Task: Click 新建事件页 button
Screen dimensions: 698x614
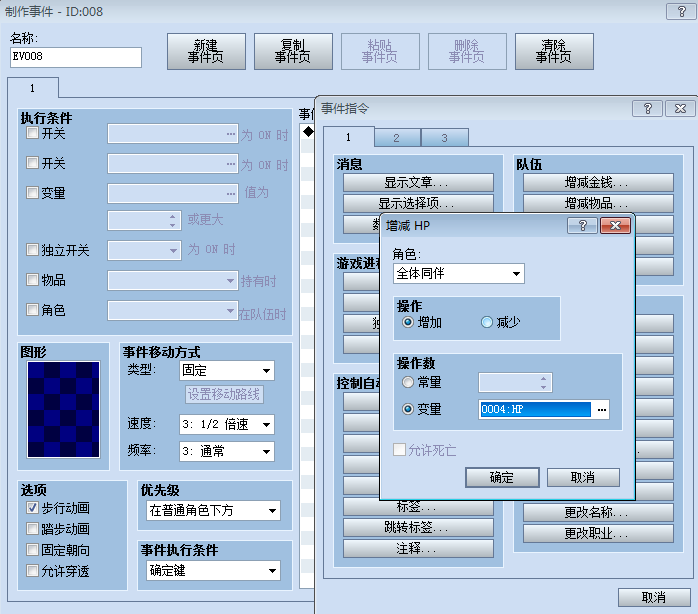Action: pyautogui.click(x=206, y=51)
